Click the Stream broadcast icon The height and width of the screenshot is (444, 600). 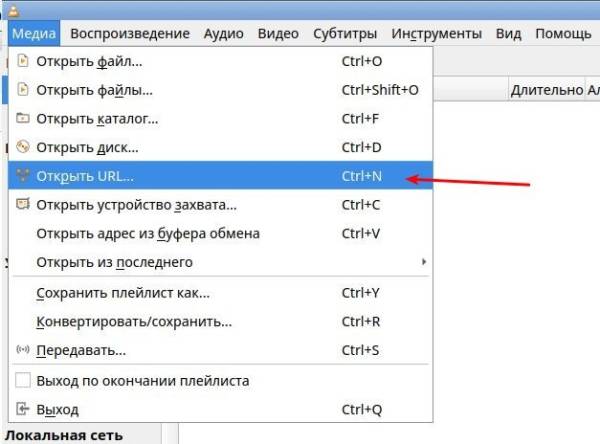pos(23,351)
